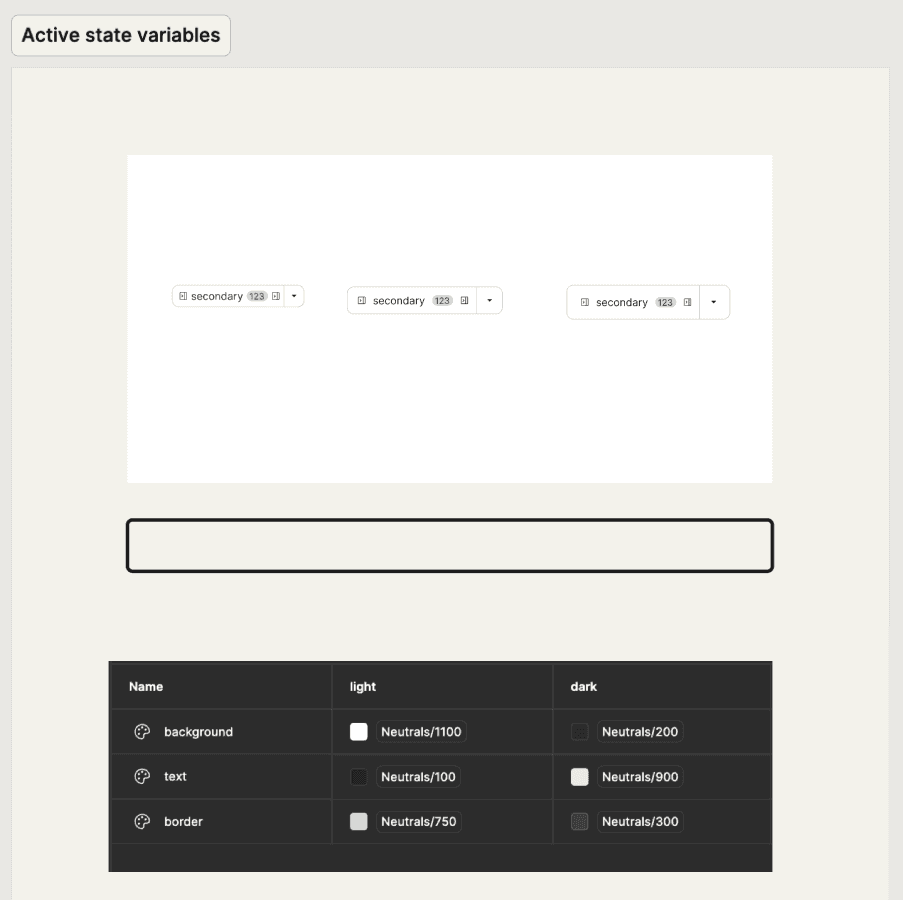Screen dimensions: 903x900
Task: Click the palette icon in the text row
Action: [142, 776]
